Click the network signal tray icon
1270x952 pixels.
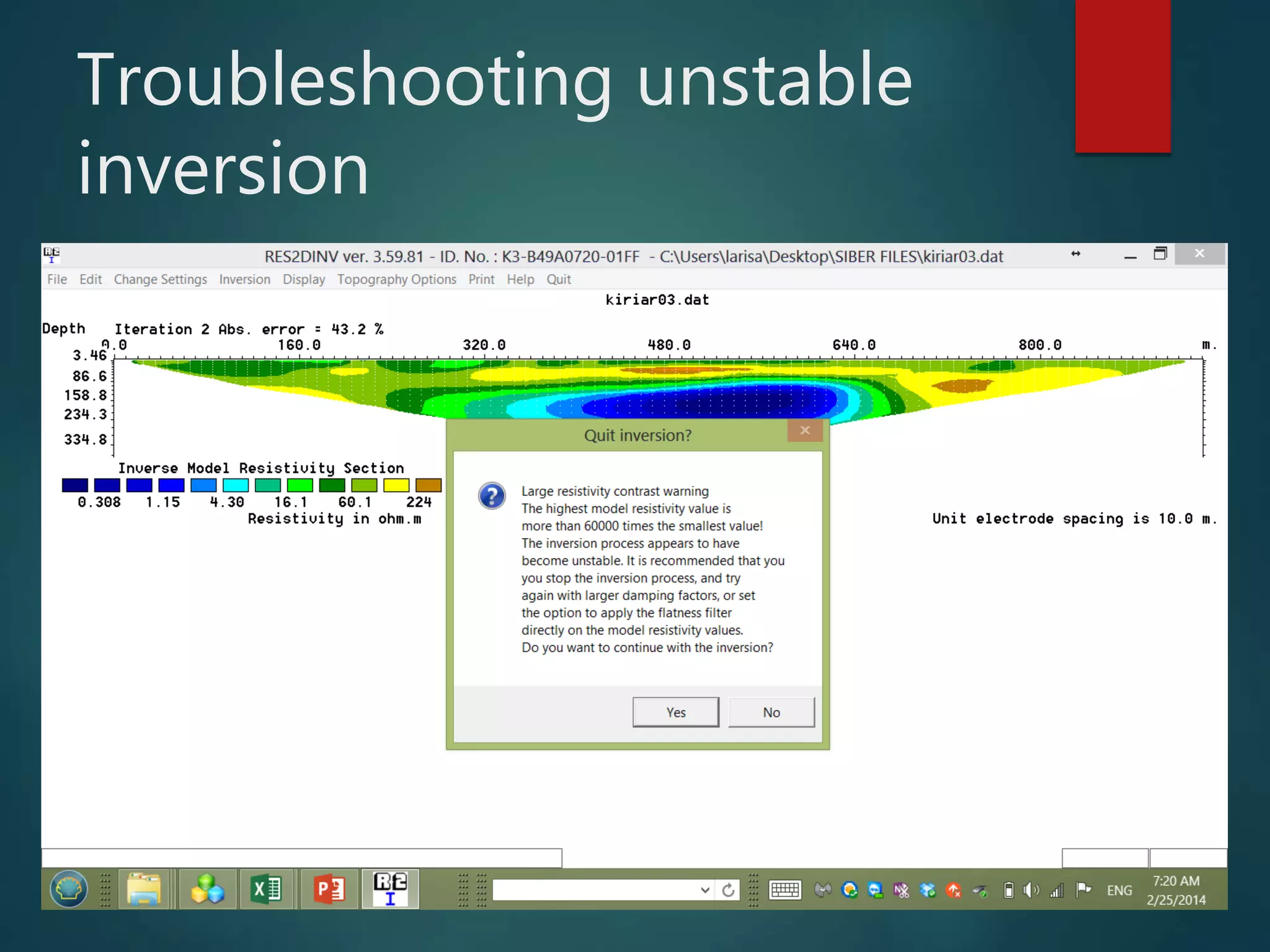point(1057,891)
